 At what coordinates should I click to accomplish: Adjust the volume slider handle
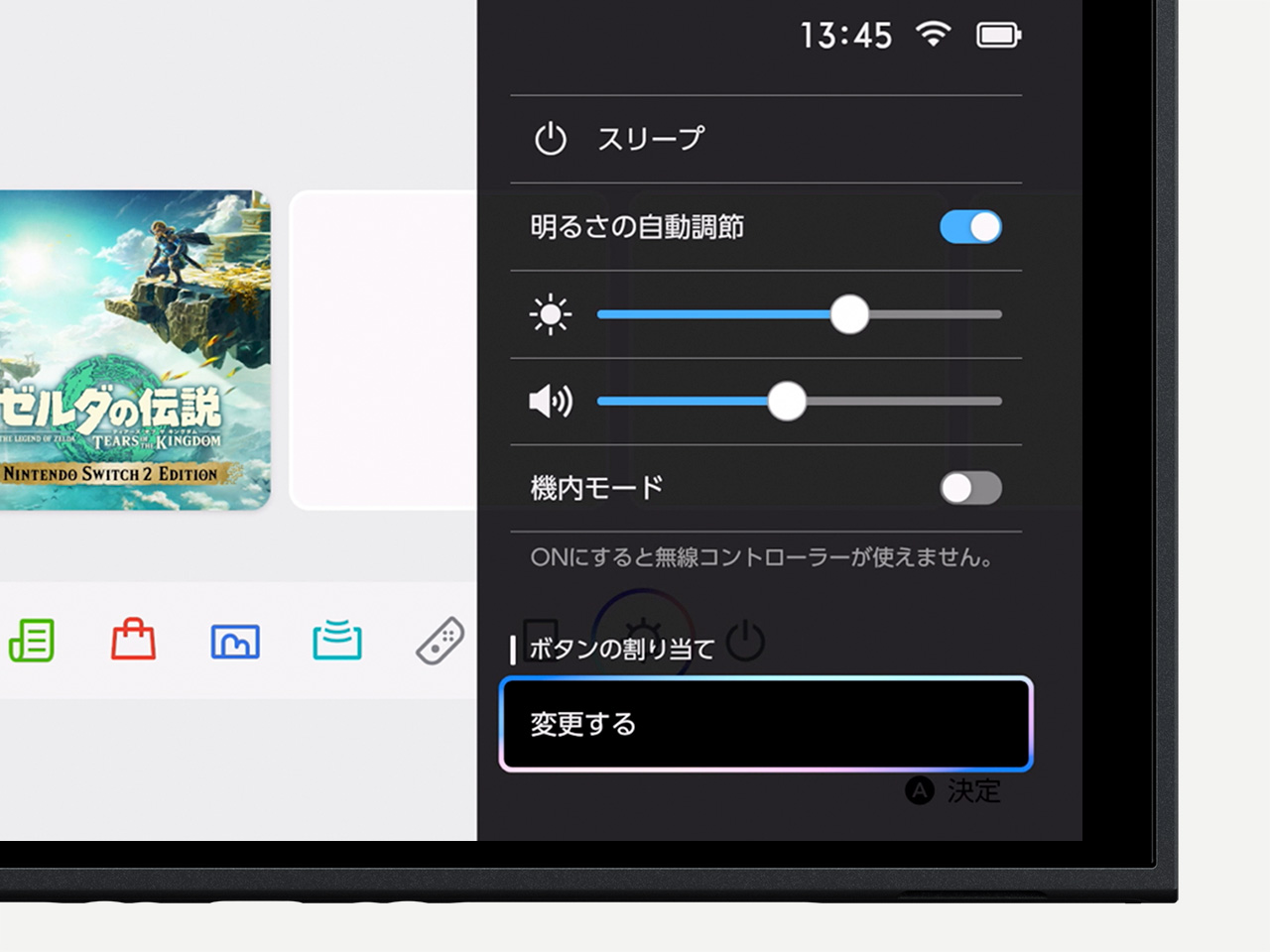787,401
